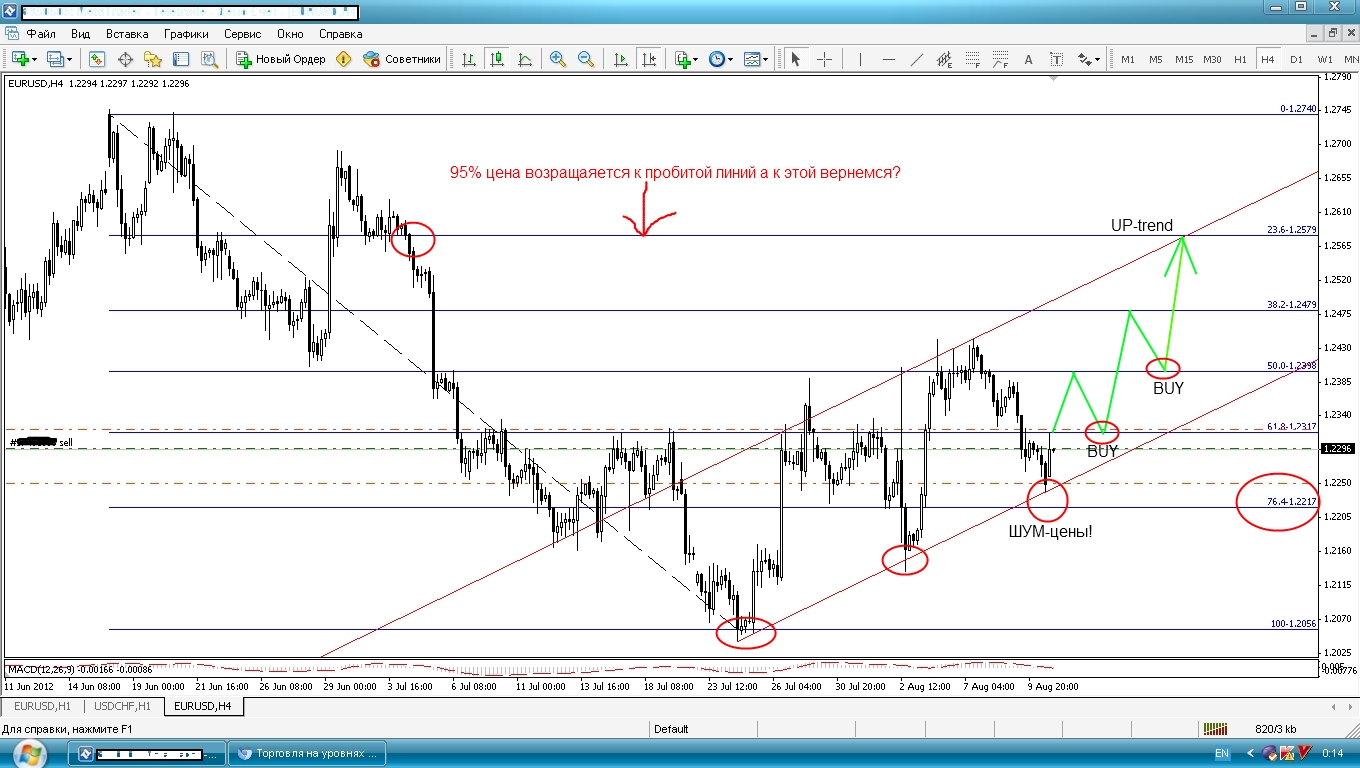Open the Вставка menu
This screenshot has height=768, width=1360.
click(x=127, y=33)
